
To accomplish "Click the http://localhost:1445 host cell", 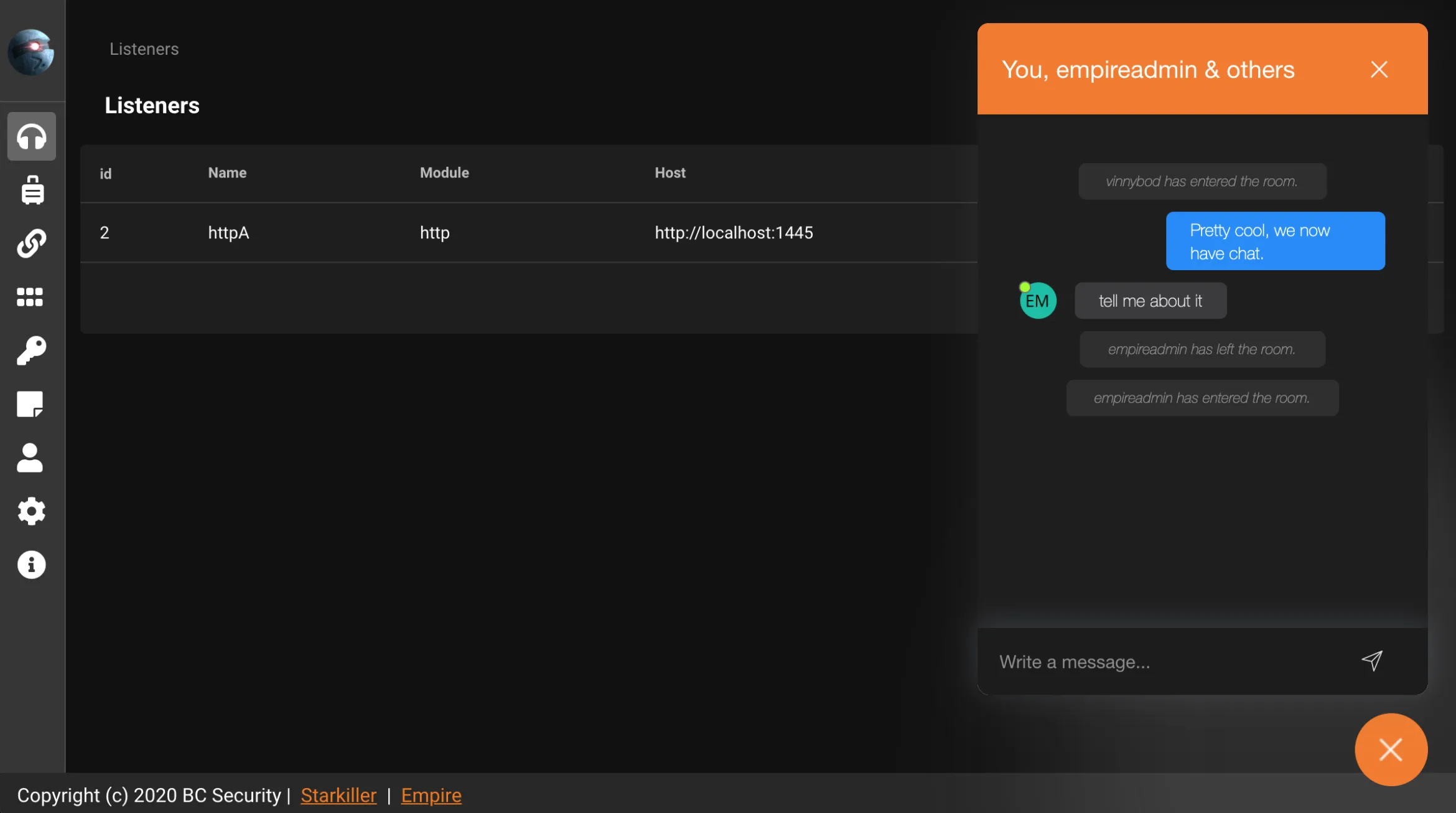I will point(734,232).
